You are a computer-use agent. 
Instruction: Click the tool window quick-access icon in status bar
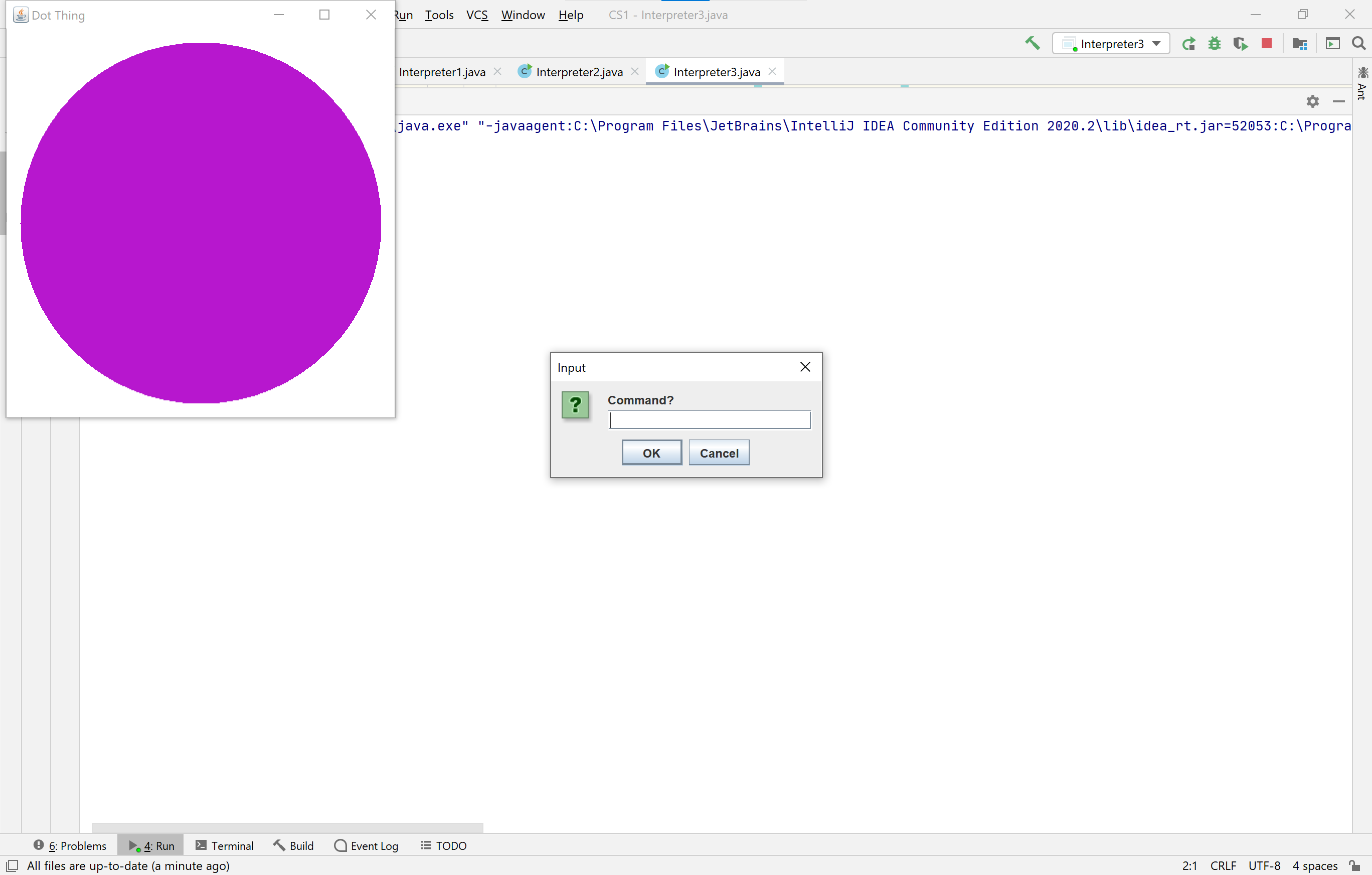[x=12, y=865]
